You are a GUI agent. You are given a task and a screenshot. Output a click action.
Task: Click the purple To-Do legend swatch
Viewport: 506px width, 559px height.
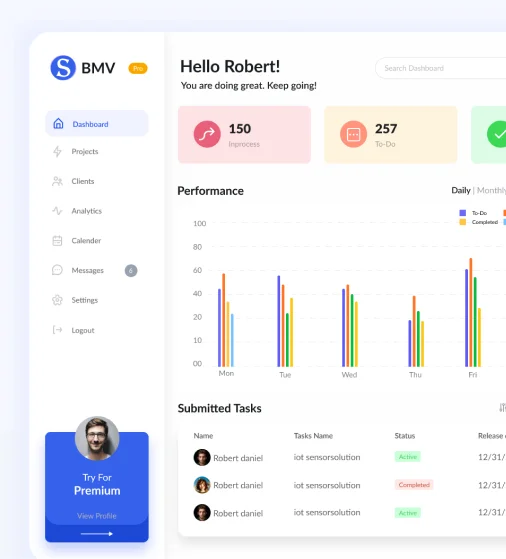tap(462, 213)
